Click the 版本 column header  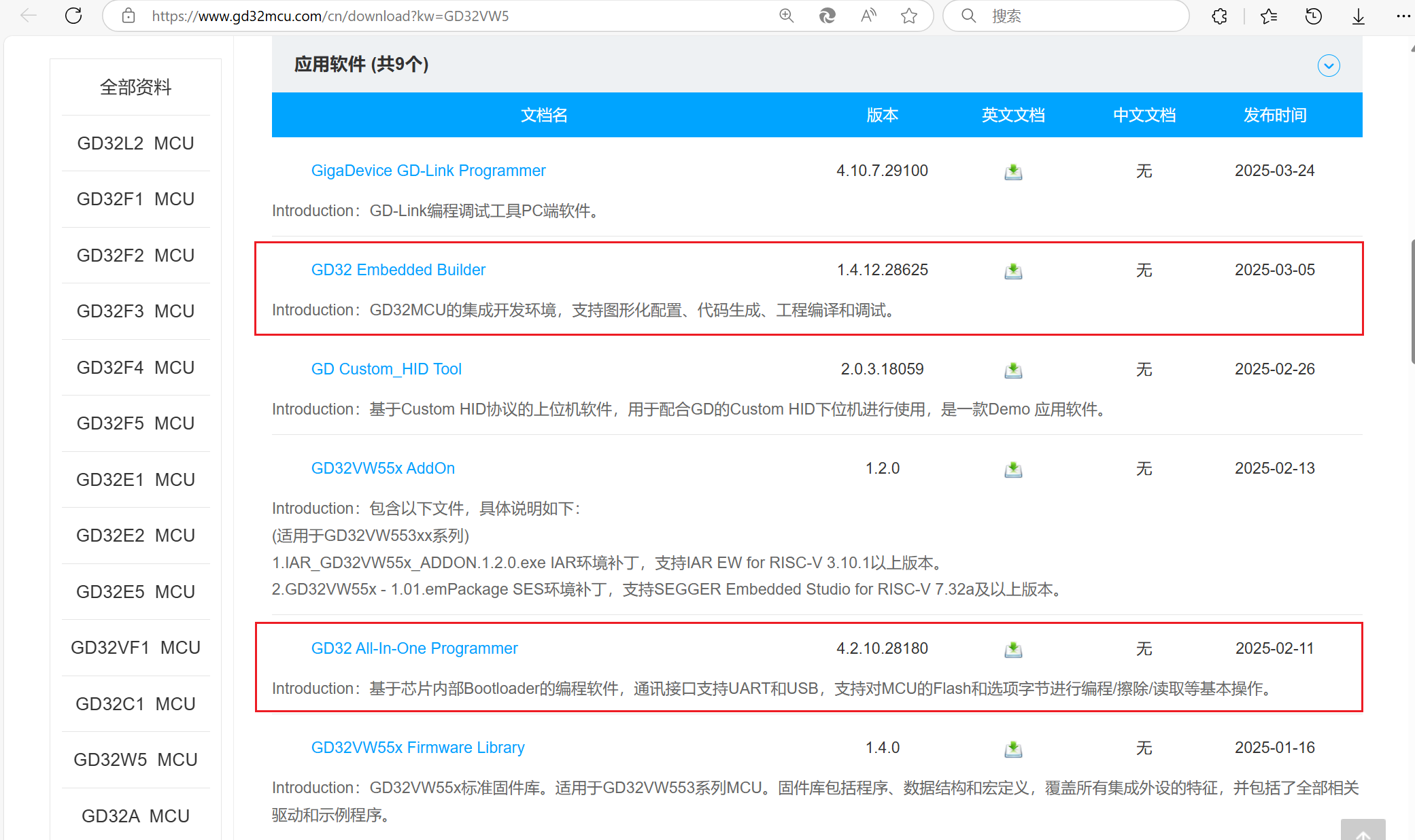point(883,115)
